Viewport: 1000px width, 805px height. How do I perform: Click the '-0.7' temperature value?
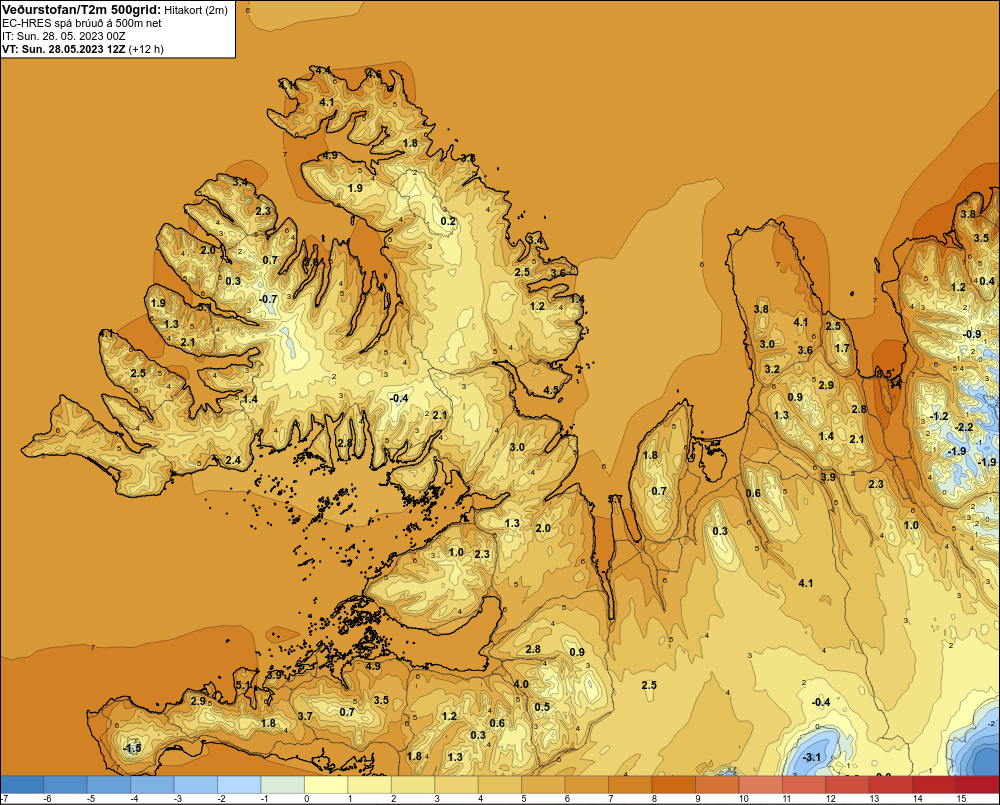268,299
